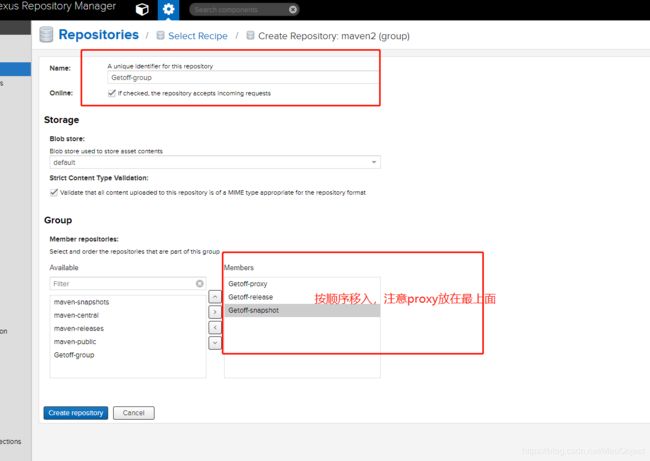Move selected member up in order
The image size is (650, 461).
(215, 297)
